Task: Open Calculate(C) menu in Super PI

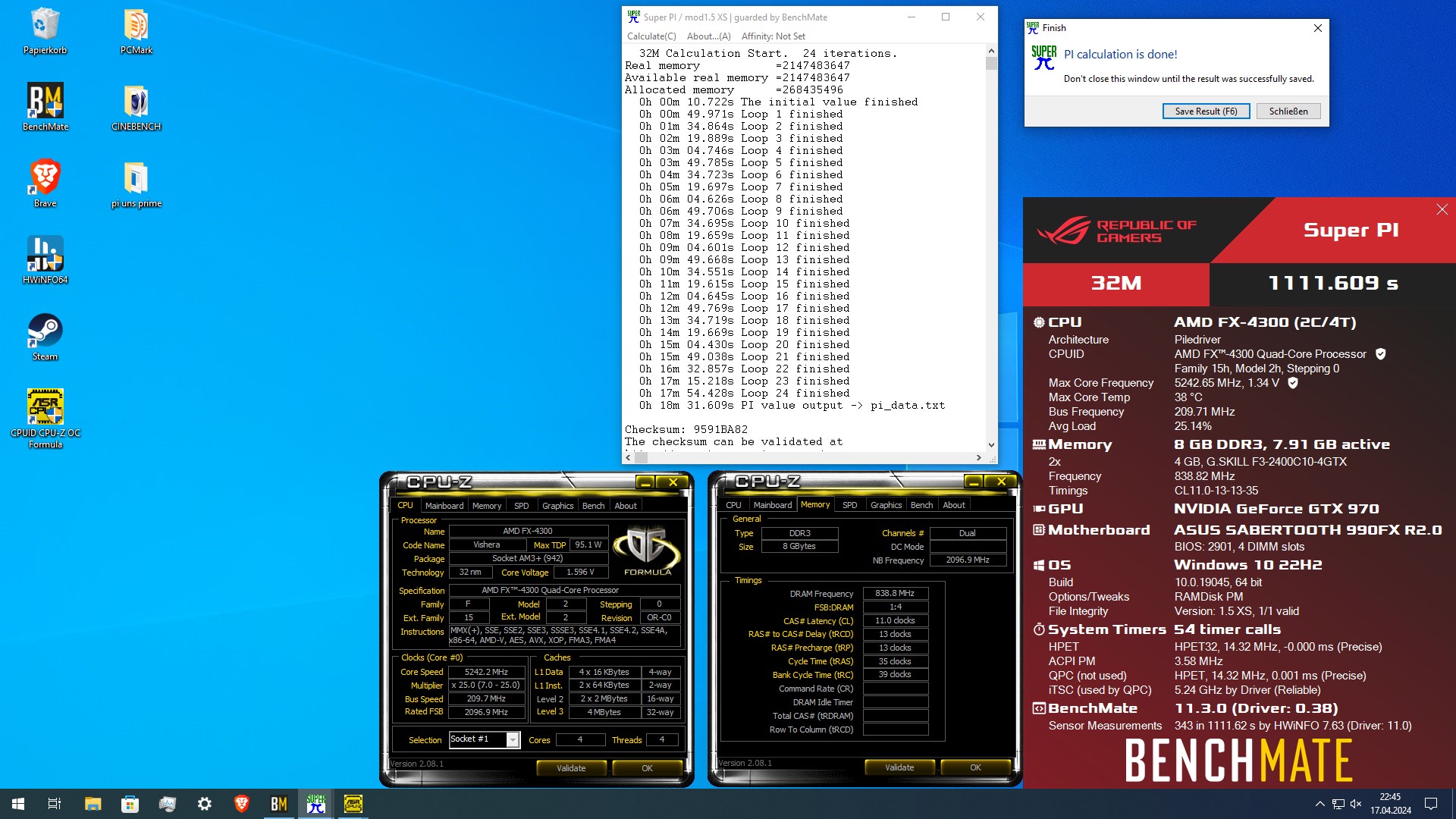Action: point(651,36)
